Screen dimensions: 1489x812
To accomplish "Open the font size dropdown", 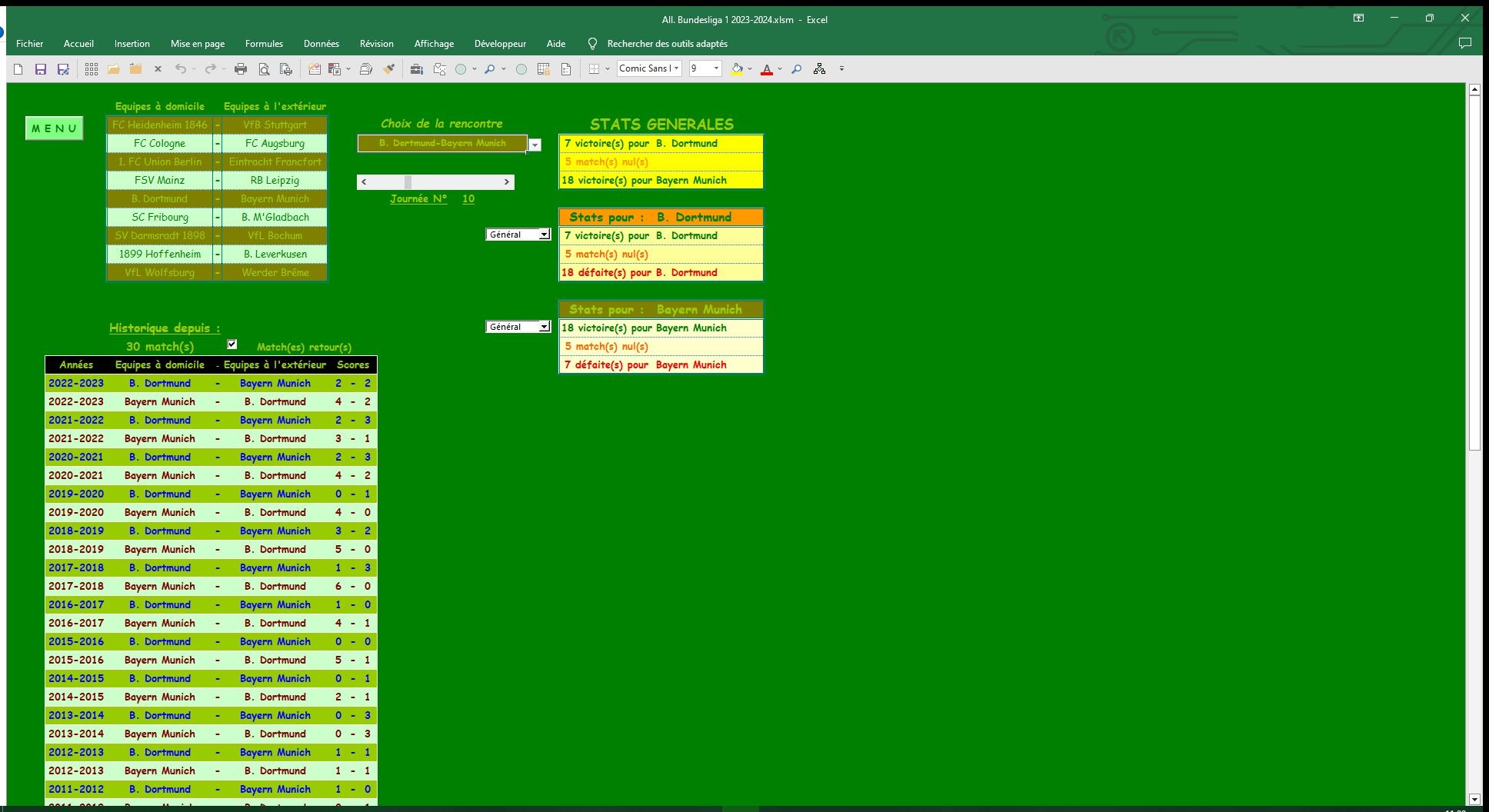I will point(716,68).
